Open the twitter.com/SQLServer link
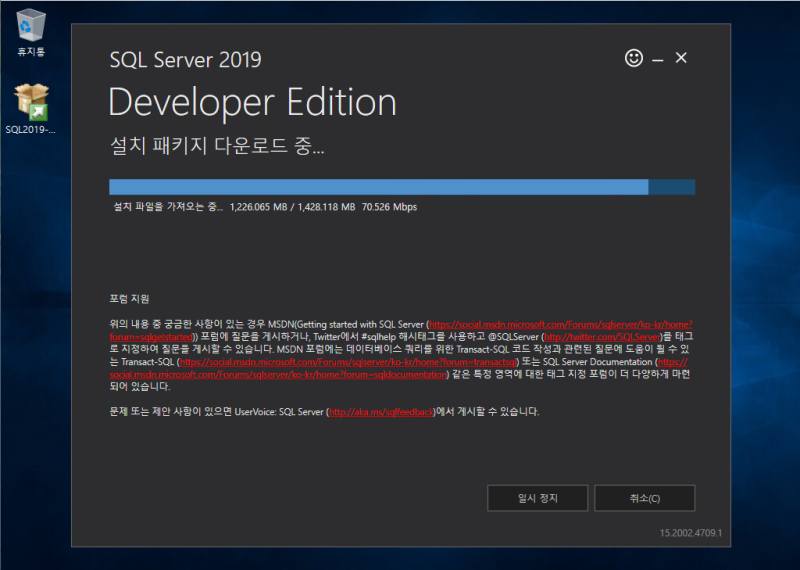The image size is (800, 570). click(x=603, y=337)
